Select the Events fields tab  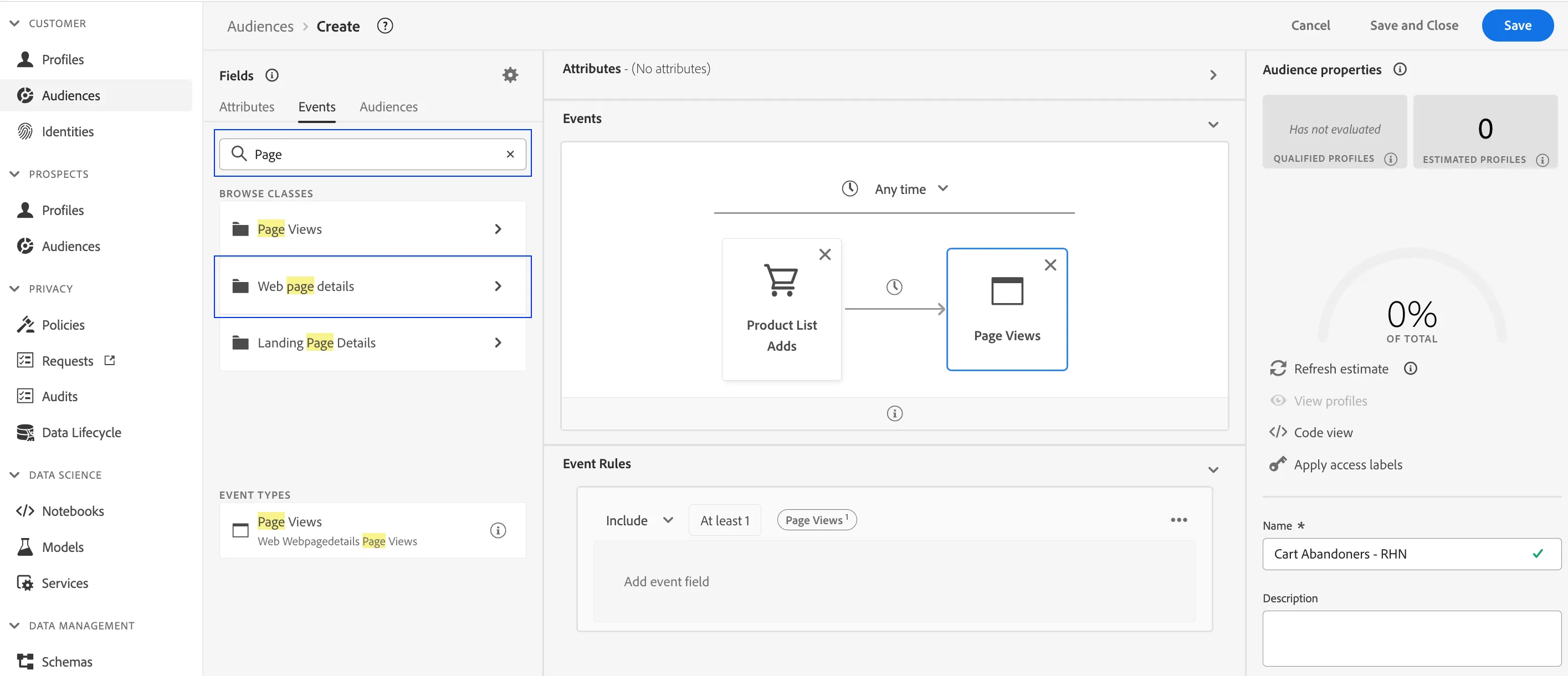point(316,106)
